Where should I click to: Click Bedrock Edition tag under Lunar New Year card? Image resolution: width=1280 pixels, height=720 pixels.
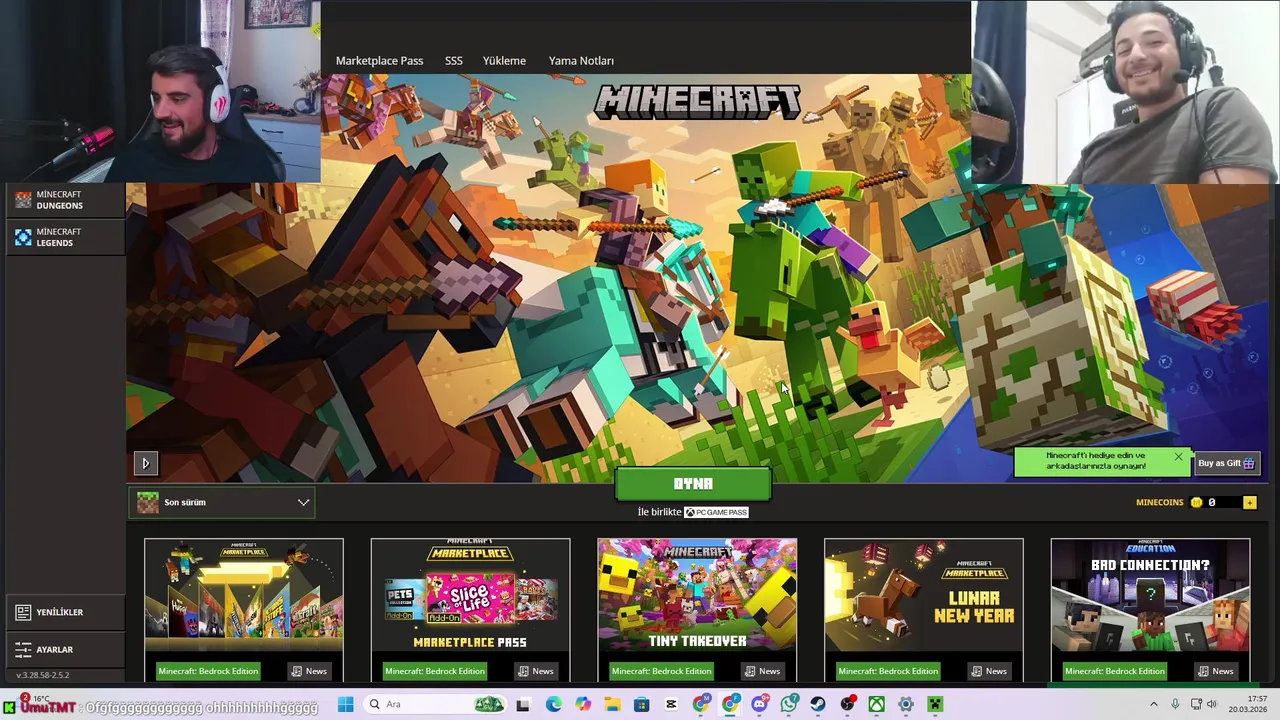click(x=888, y=671)
